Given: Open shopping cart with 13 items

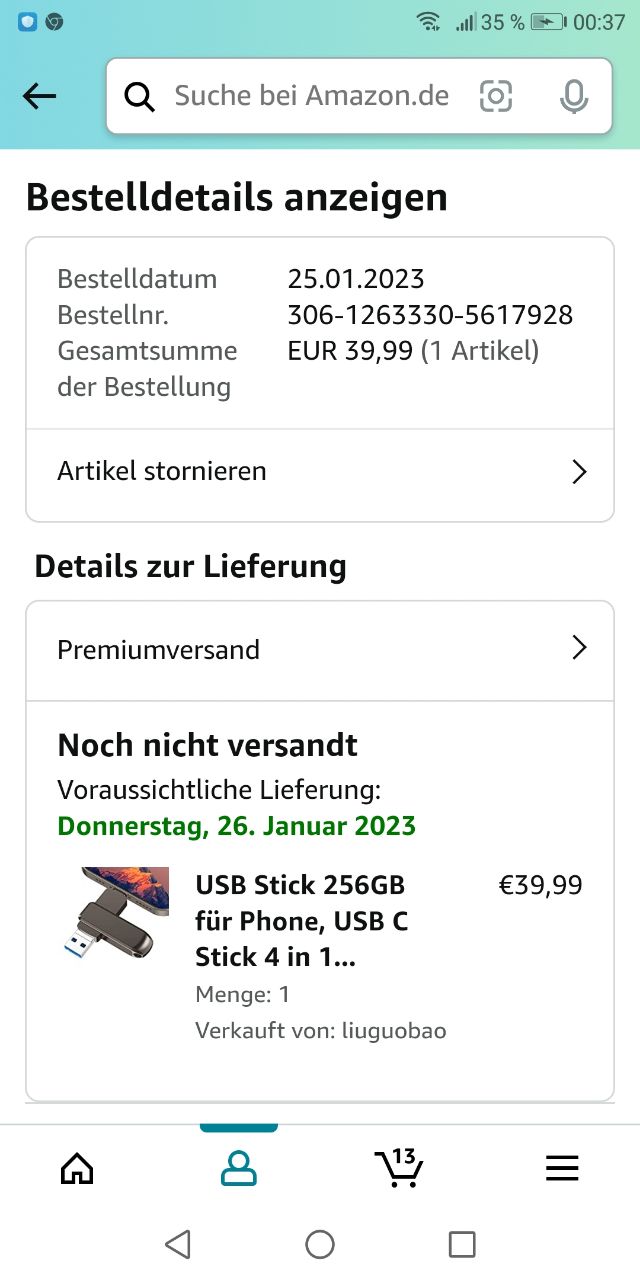Looking at the screenshot, I should 399,1168.
